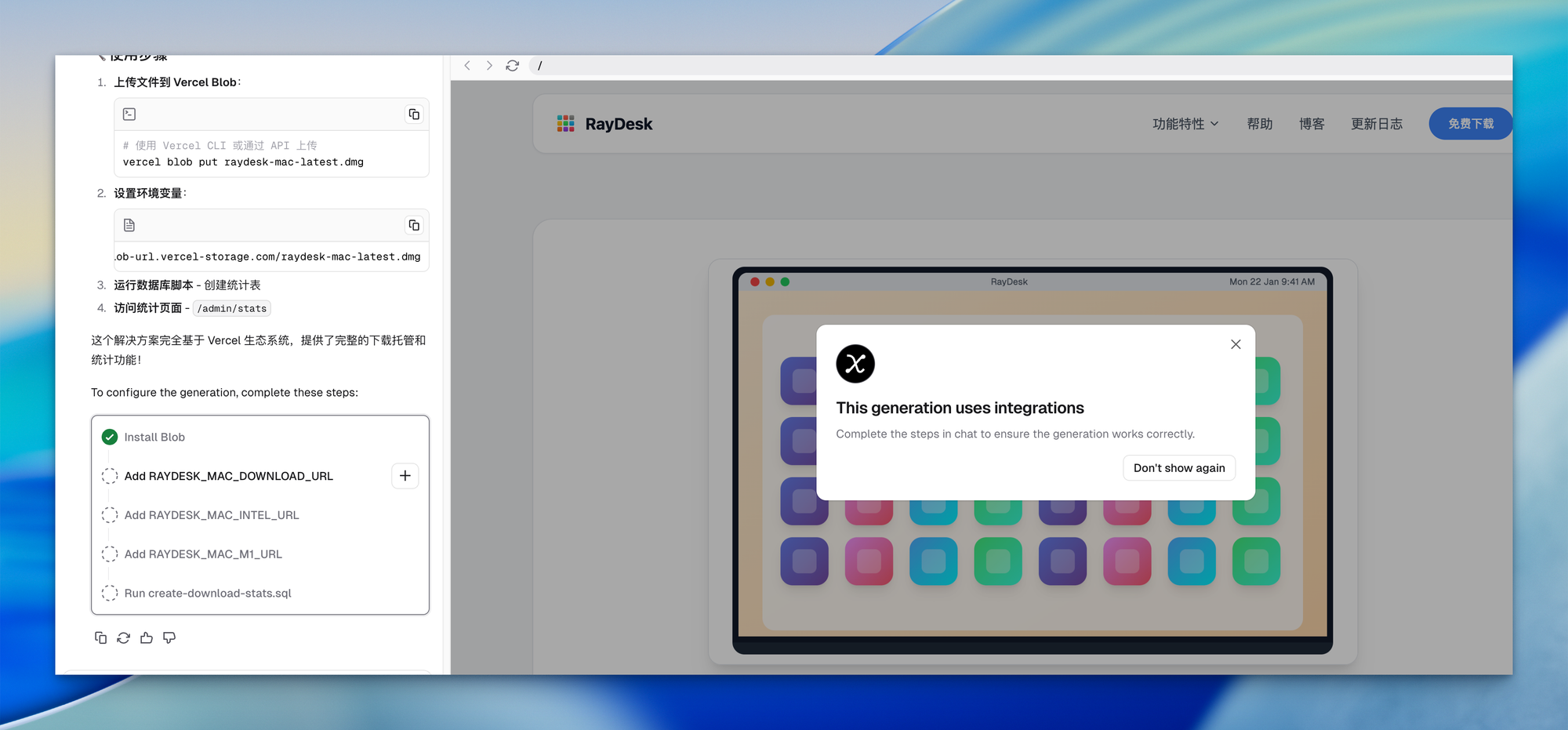Screen dimensions: 1568x730
Task: Give the response a thumbs up
Action: (x=147, y=638)
